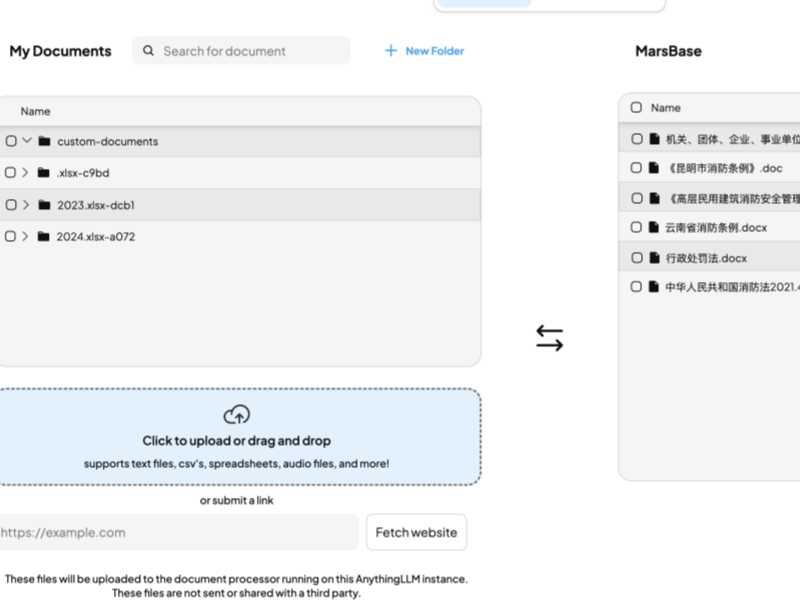Screen dimensions: 800x600
Task: Click the file icon of 云南省消防条例.docx
Action: 654,228
